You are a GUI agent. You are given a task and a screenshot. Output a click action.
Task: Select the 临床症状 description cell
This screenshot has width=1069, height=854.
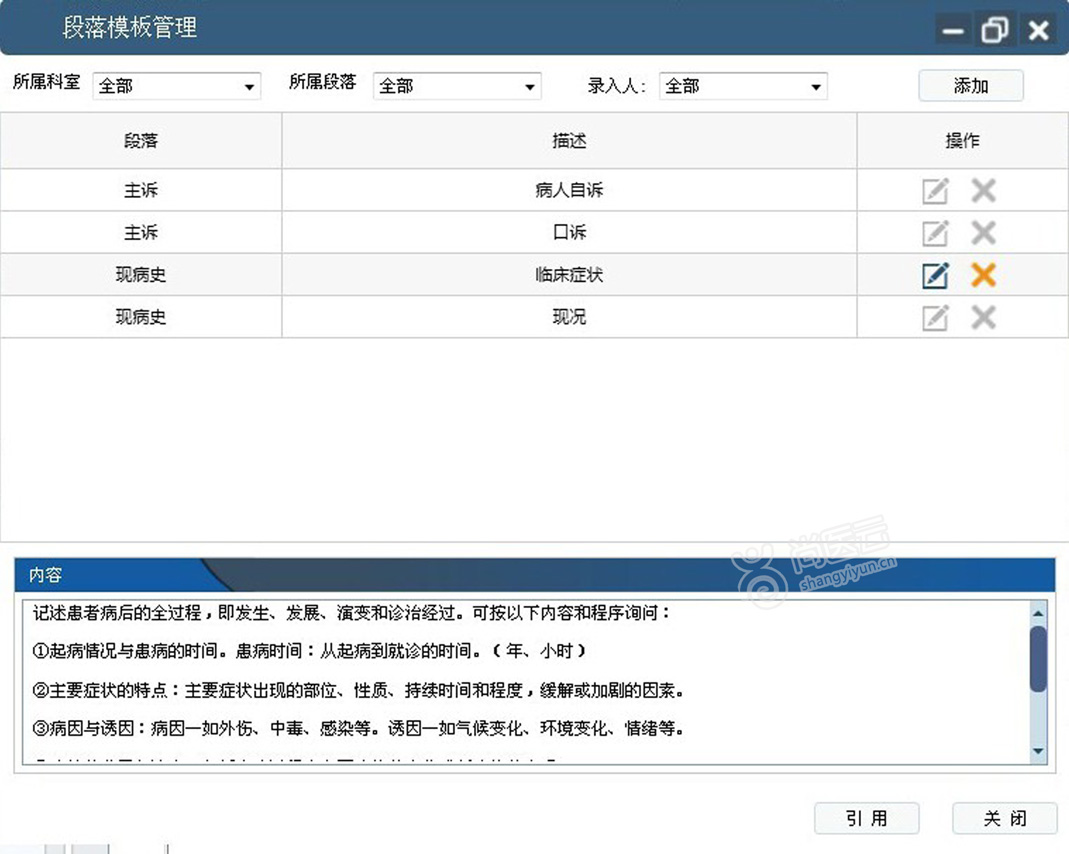(569, 275)
